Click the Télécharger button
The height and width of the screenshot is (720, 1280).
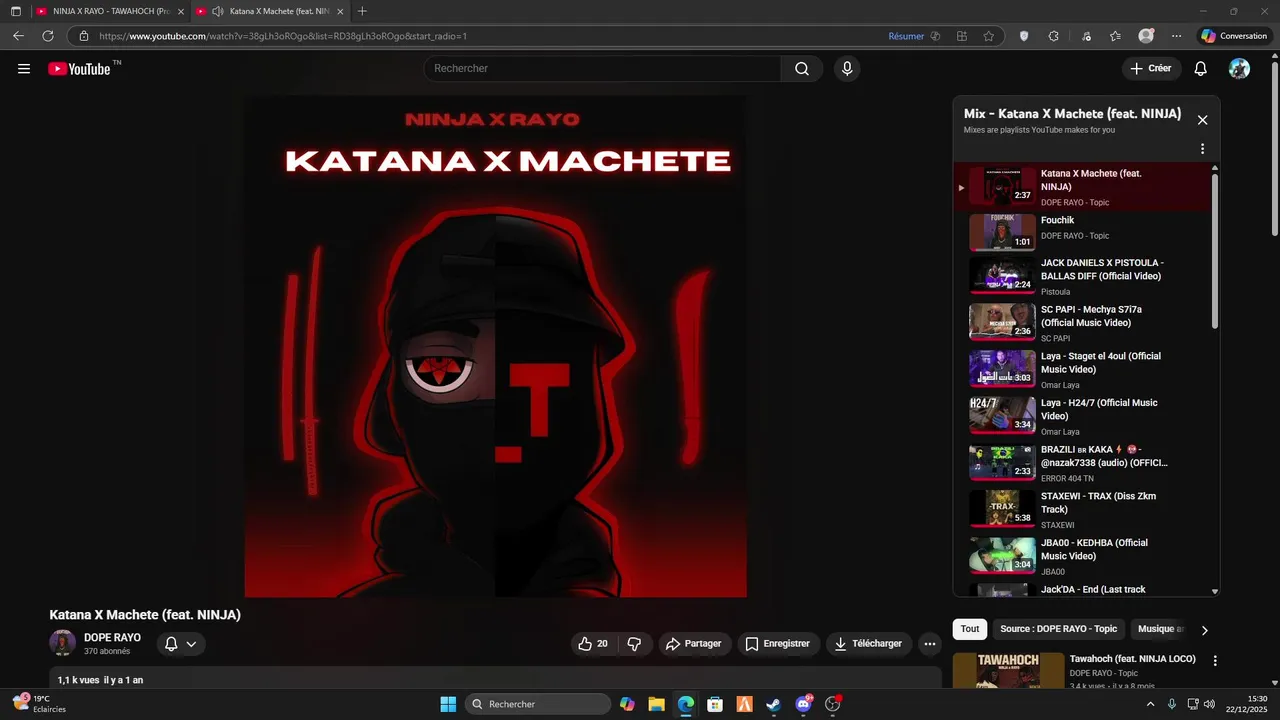(x=868, y=644)
